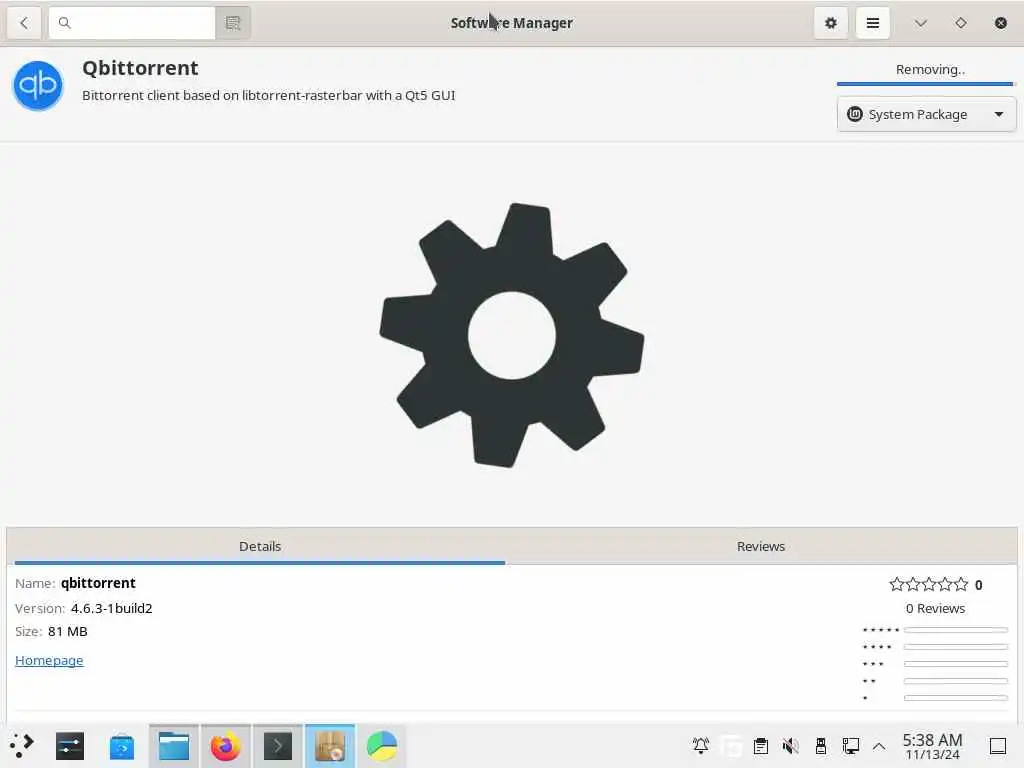Open the gear-shaped actions button in header
The height and width of the screenshot is (768, 1024).
click(x=831, y=23)
